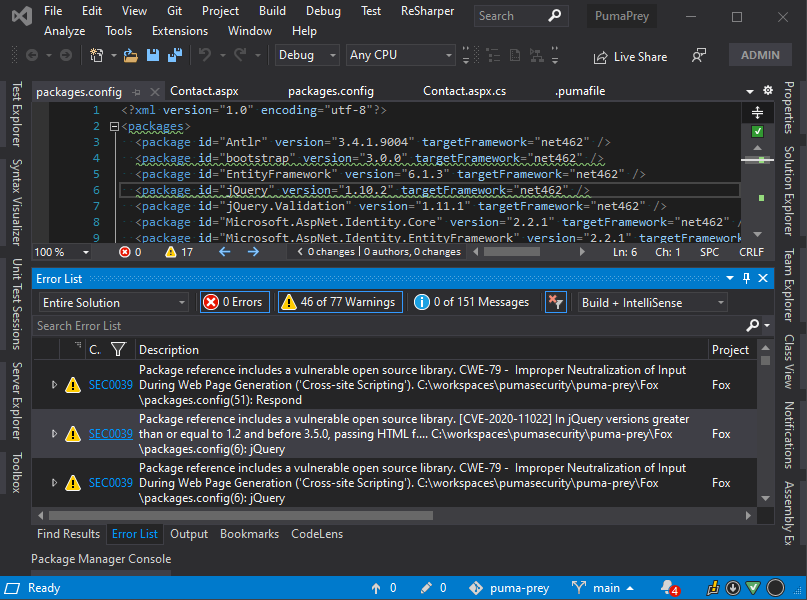The width and height of the screenshot is (807, 600).
Task: Click the Visual Studio logo icon
Action: pos(22,16)
